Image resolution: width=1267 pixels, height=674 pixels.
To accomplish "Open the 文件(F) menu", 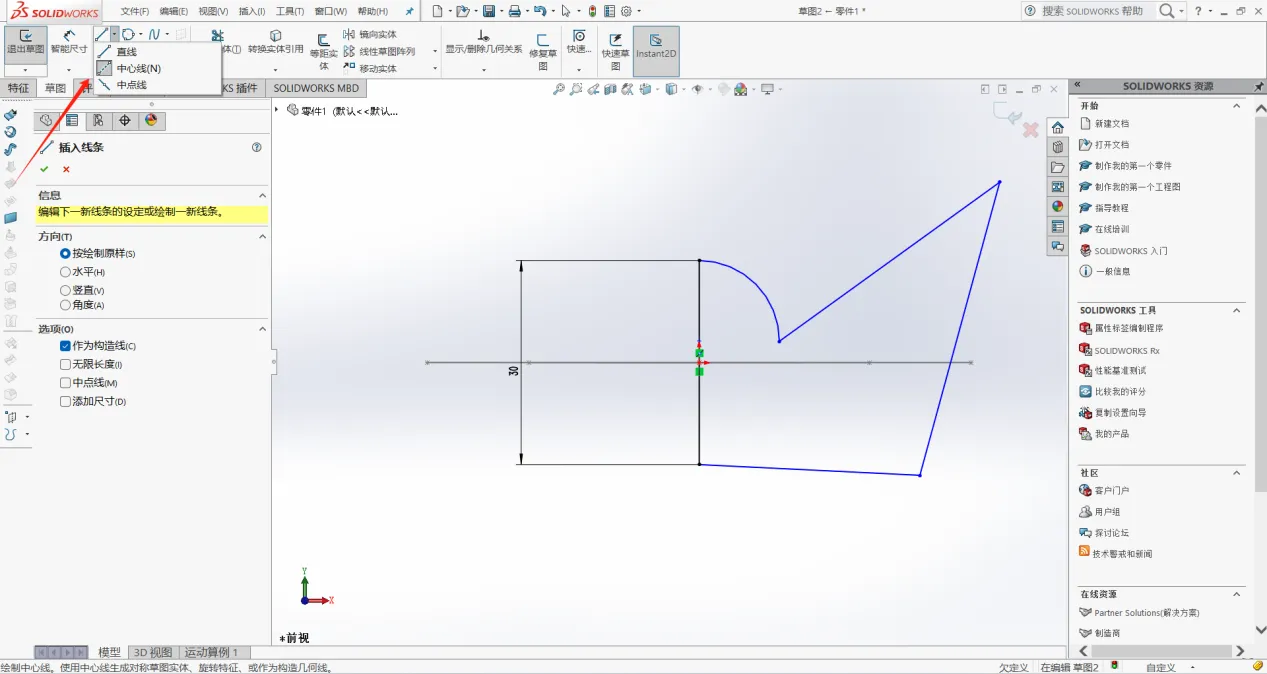I will click(135, 11).
